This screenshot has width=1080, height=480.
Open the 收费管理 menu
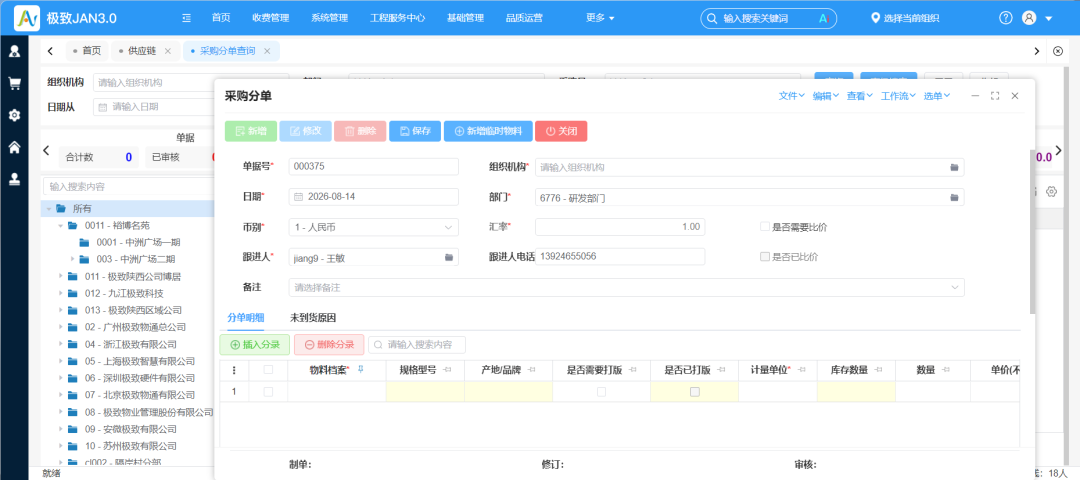click(271, 19)
